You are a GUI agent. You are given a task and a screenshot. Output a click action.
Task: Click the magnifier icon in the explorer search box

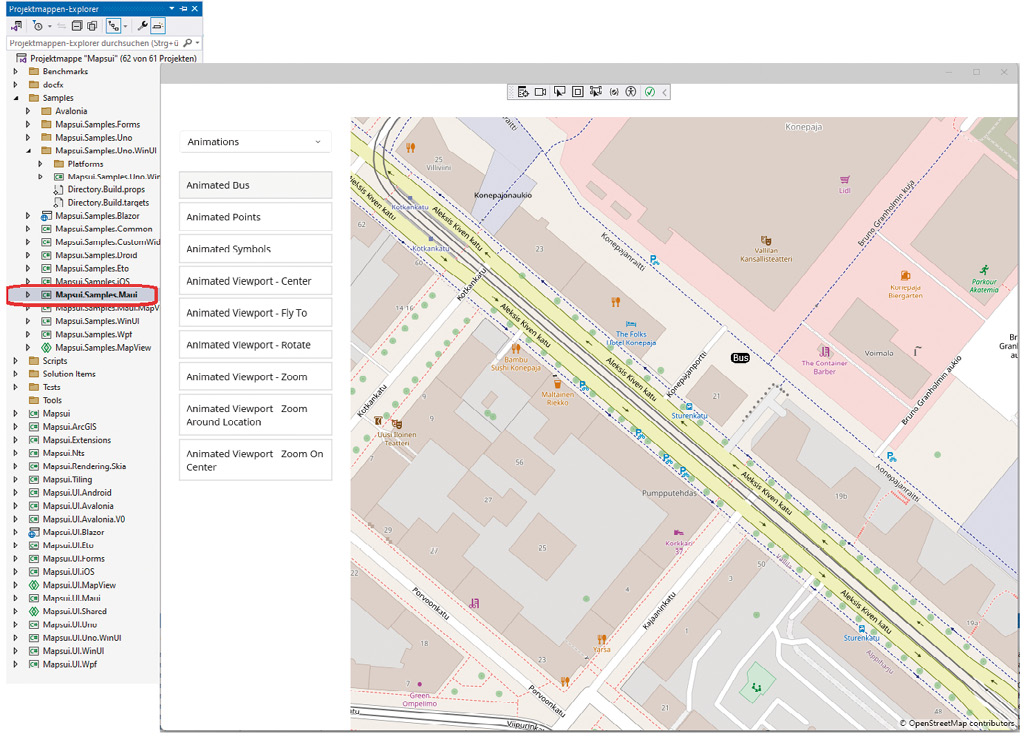point(188,43)
